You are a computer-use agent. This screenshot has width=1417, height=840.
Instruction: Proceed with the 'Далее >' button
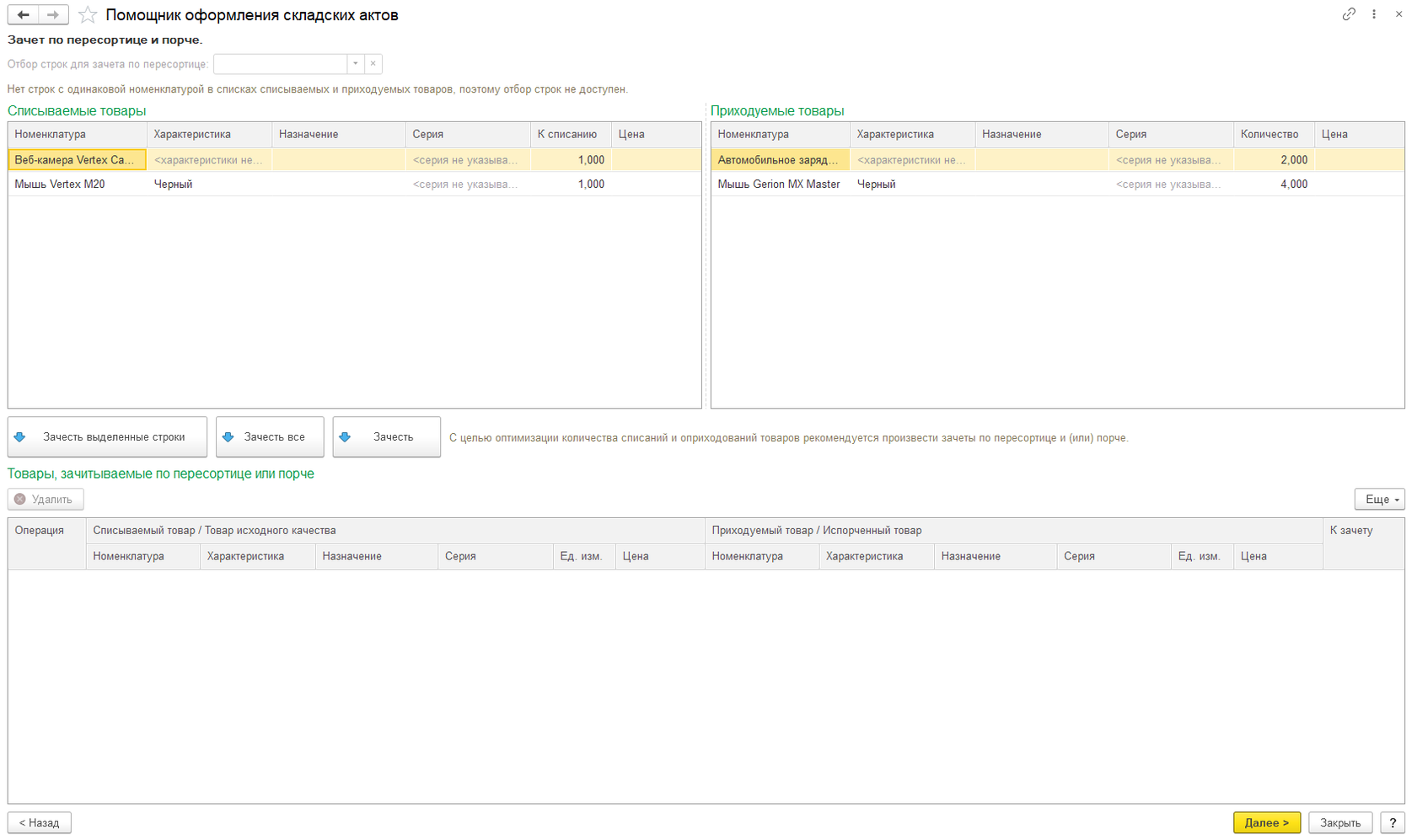(x=1267, y=823)
